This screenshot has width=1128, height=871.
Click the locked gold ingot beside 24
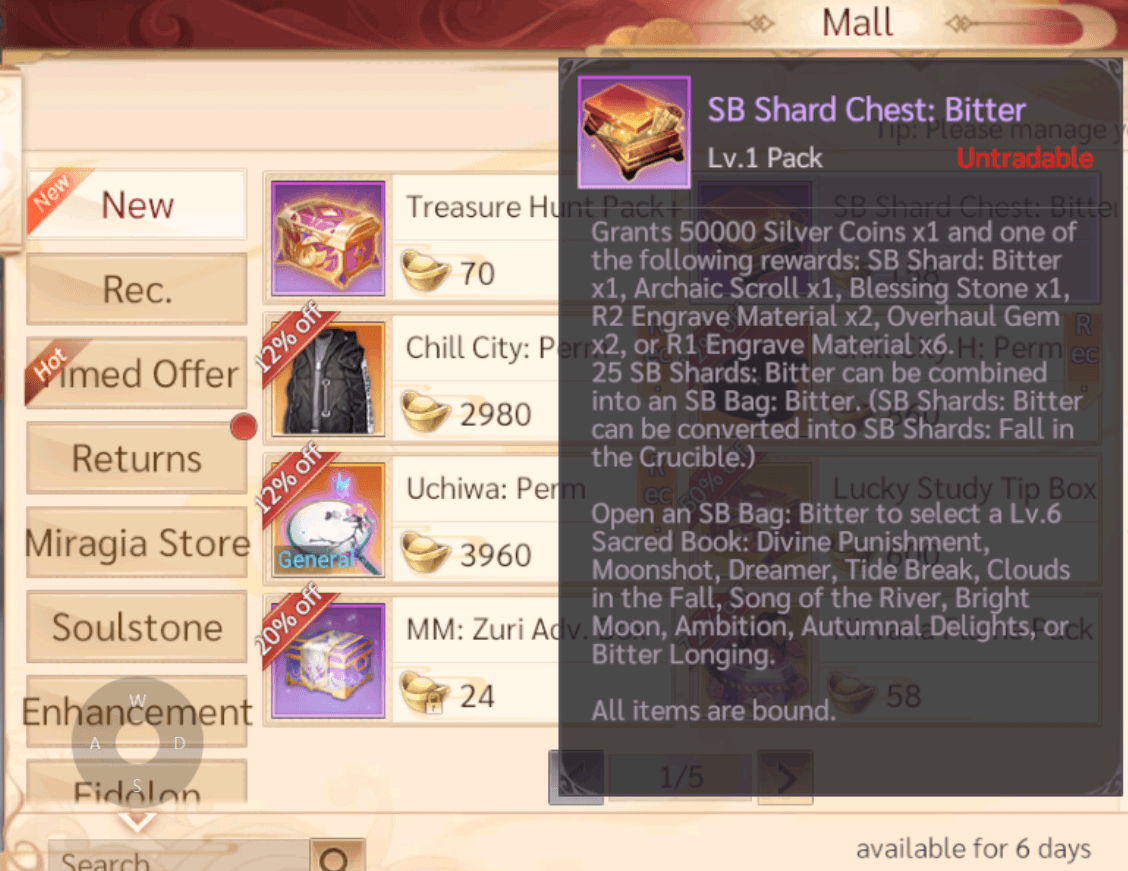[x=425, y=693]
